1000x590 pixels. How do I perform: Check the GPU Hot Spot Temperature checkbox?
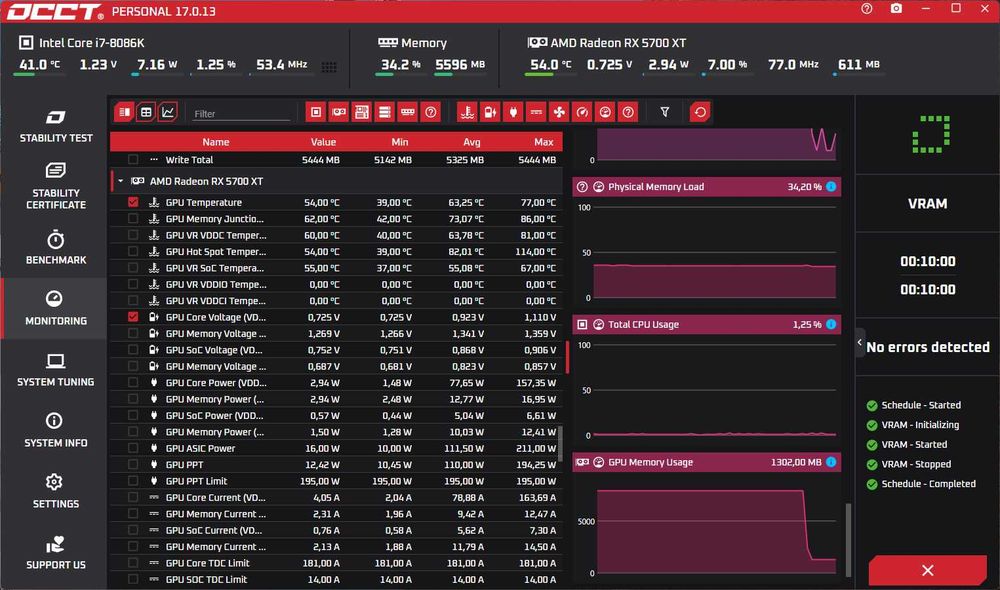133,251
